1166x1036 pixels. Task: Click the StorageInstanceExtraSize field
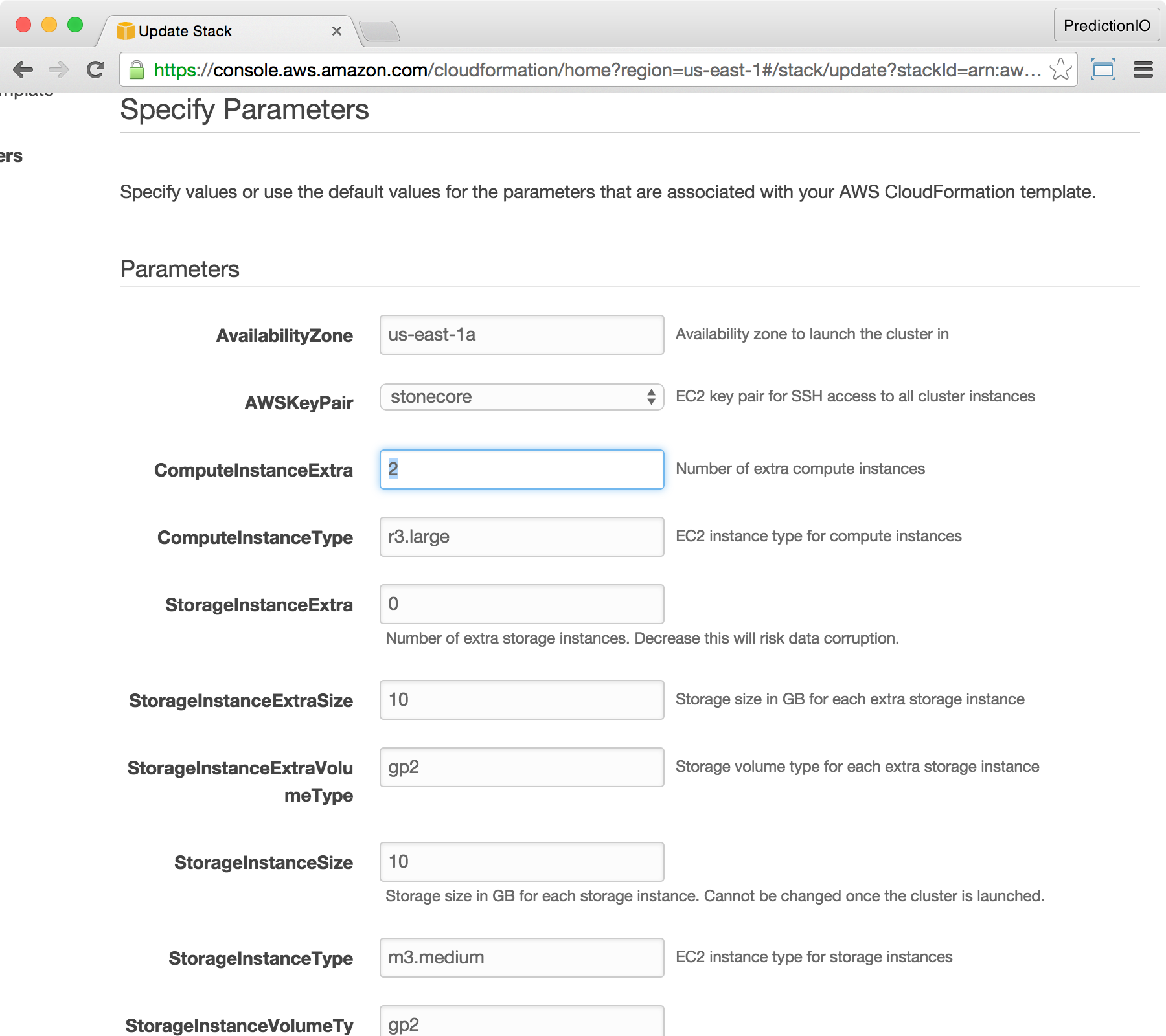[x=521, y=700]
